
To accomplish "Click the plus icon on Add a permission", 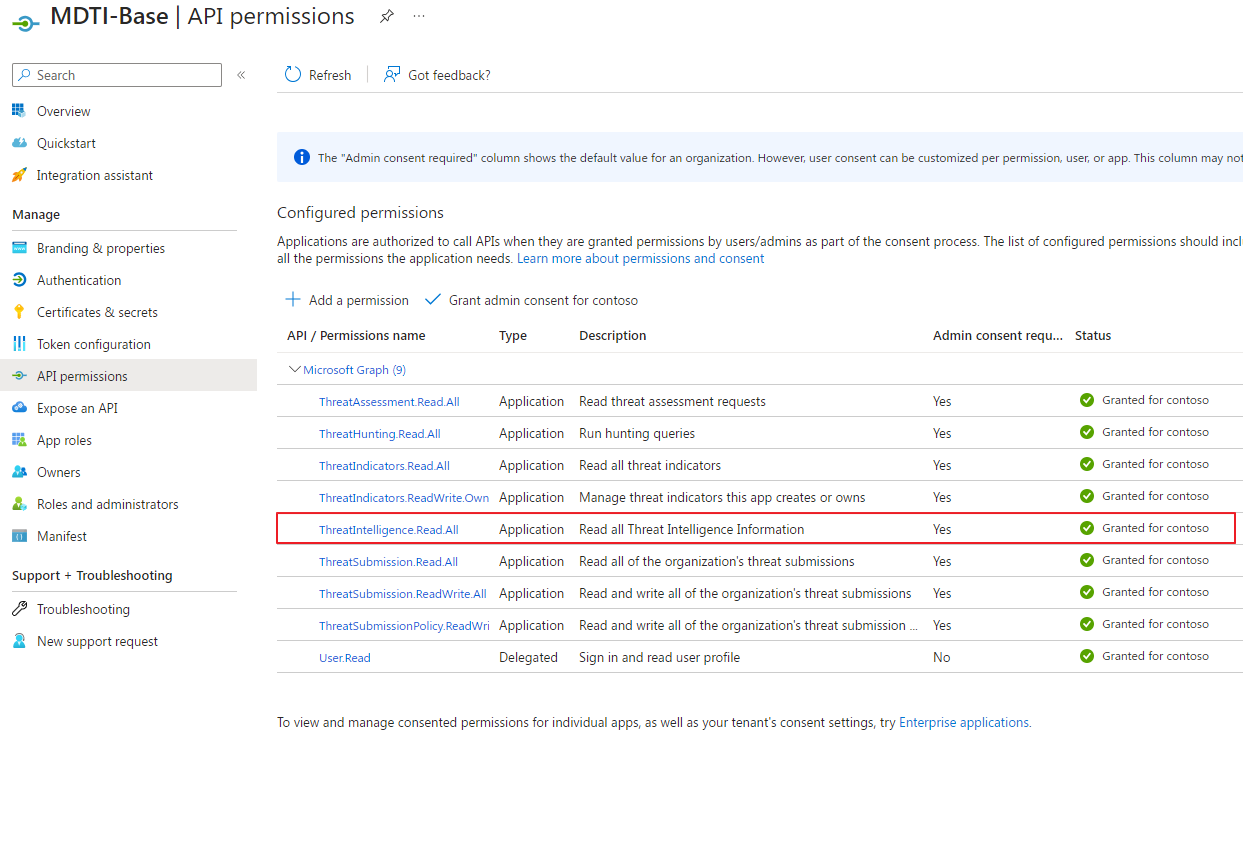I will click(x=292, y=299).
